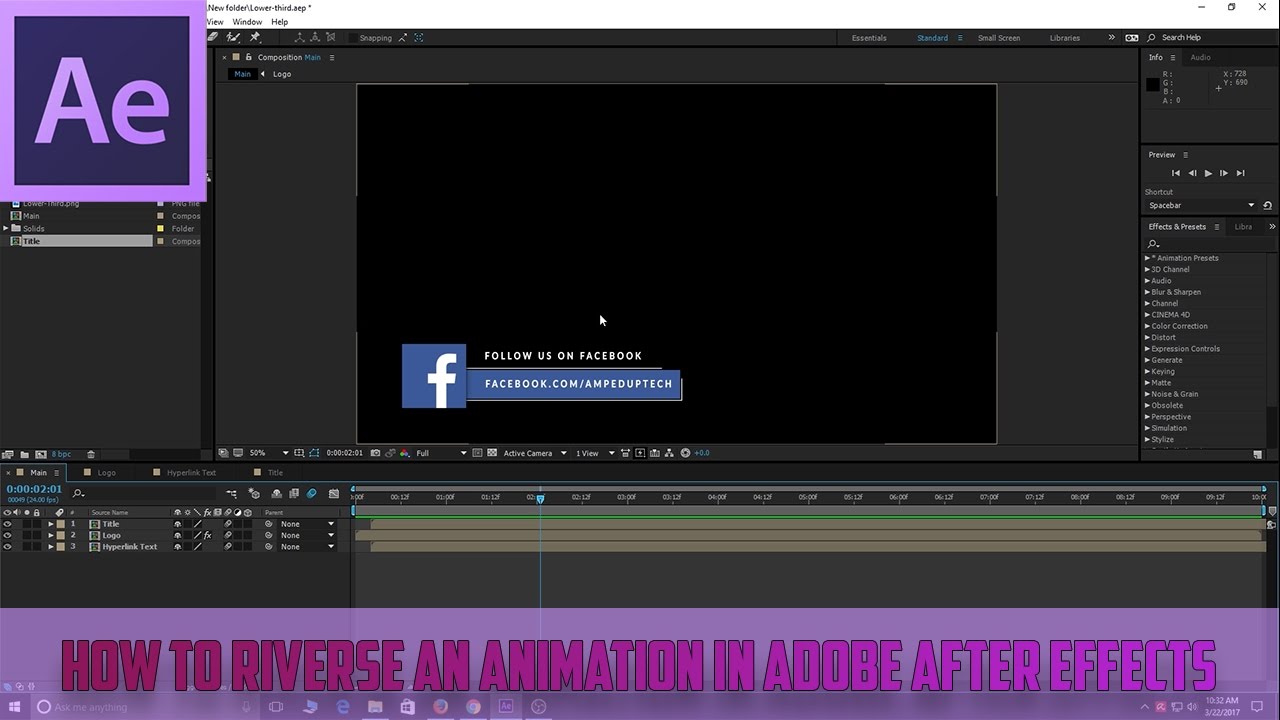This screenshot has height=720, width=1280.
Task: Select the Libraries workspace
Action: point(1065,38)
